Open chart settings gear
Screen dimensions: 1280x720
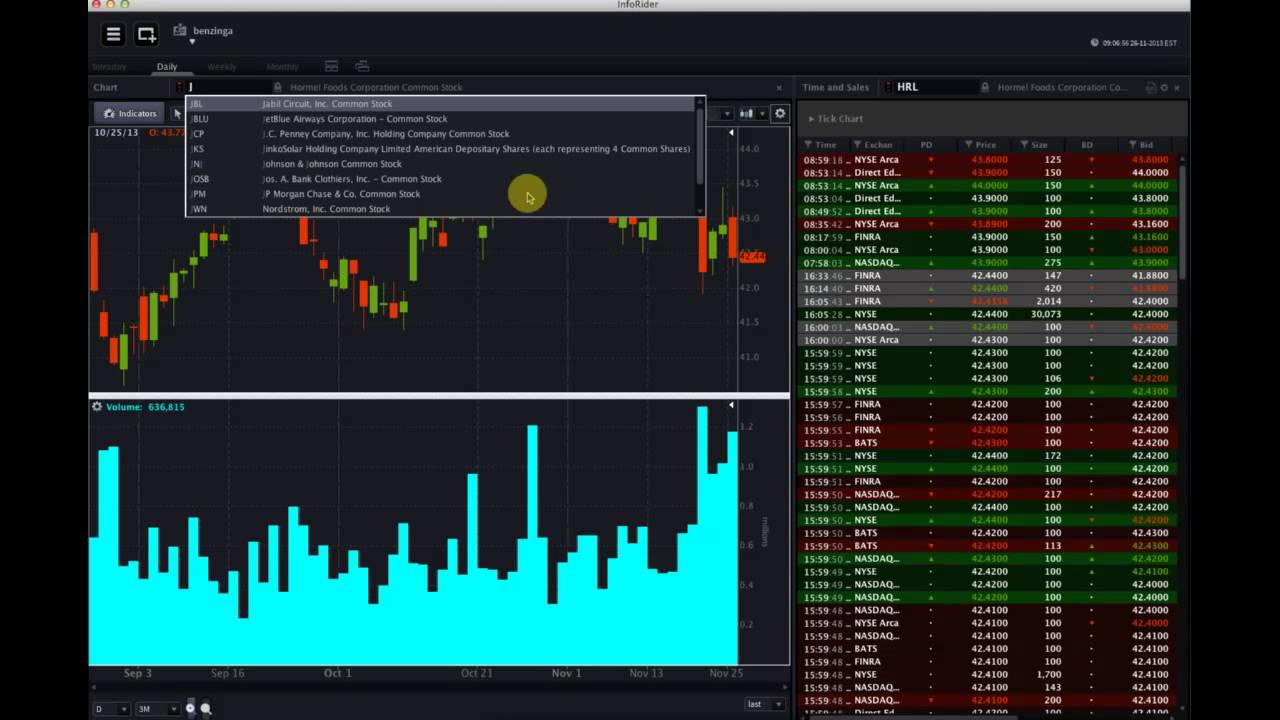(x=780, y=113)
